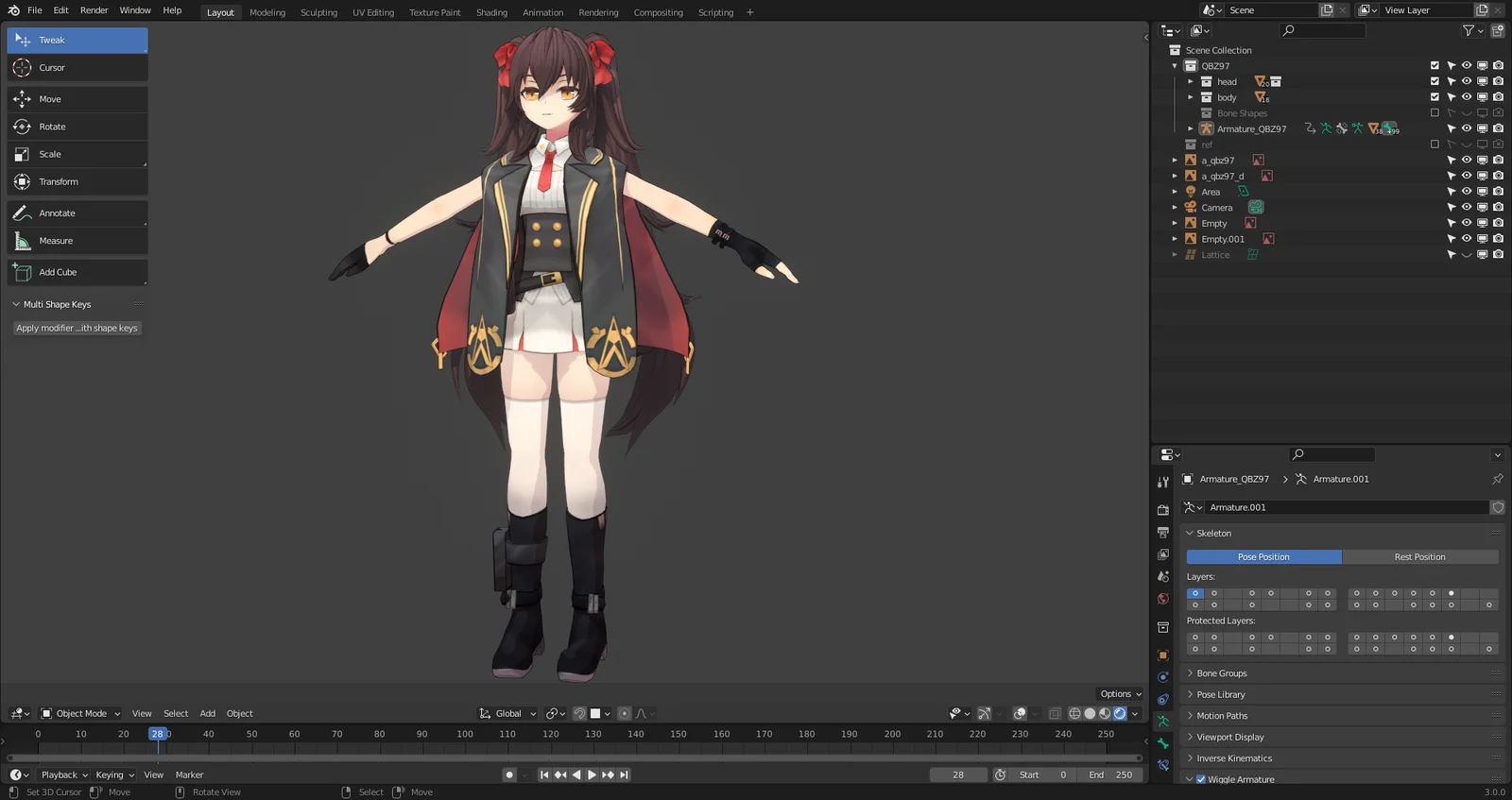Open the timeline Playback popover
The width and height of the screenshot is (1512, 800).
64,774
